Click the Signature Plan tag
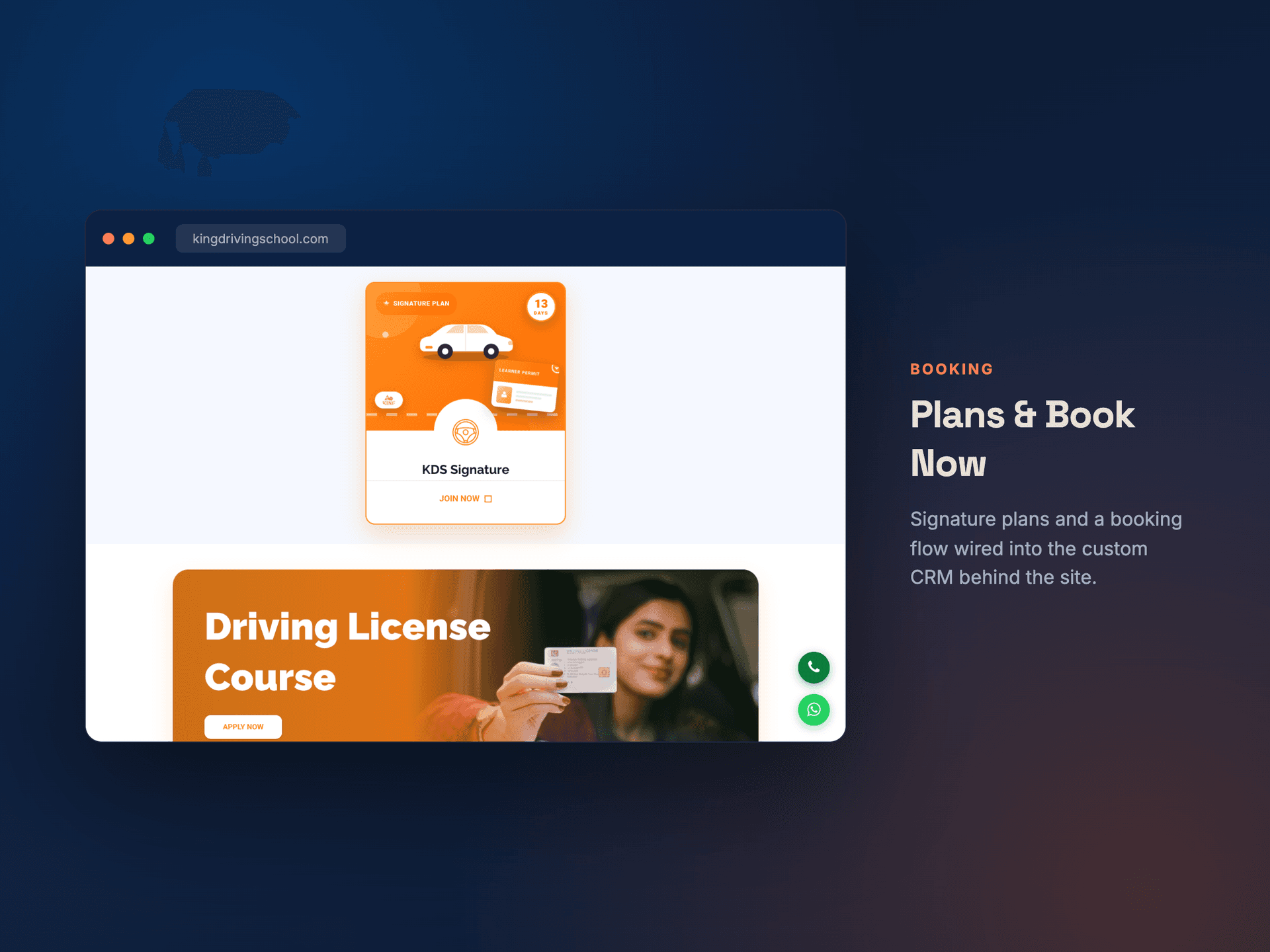The image size is (1270, 952). click(417, 303)
